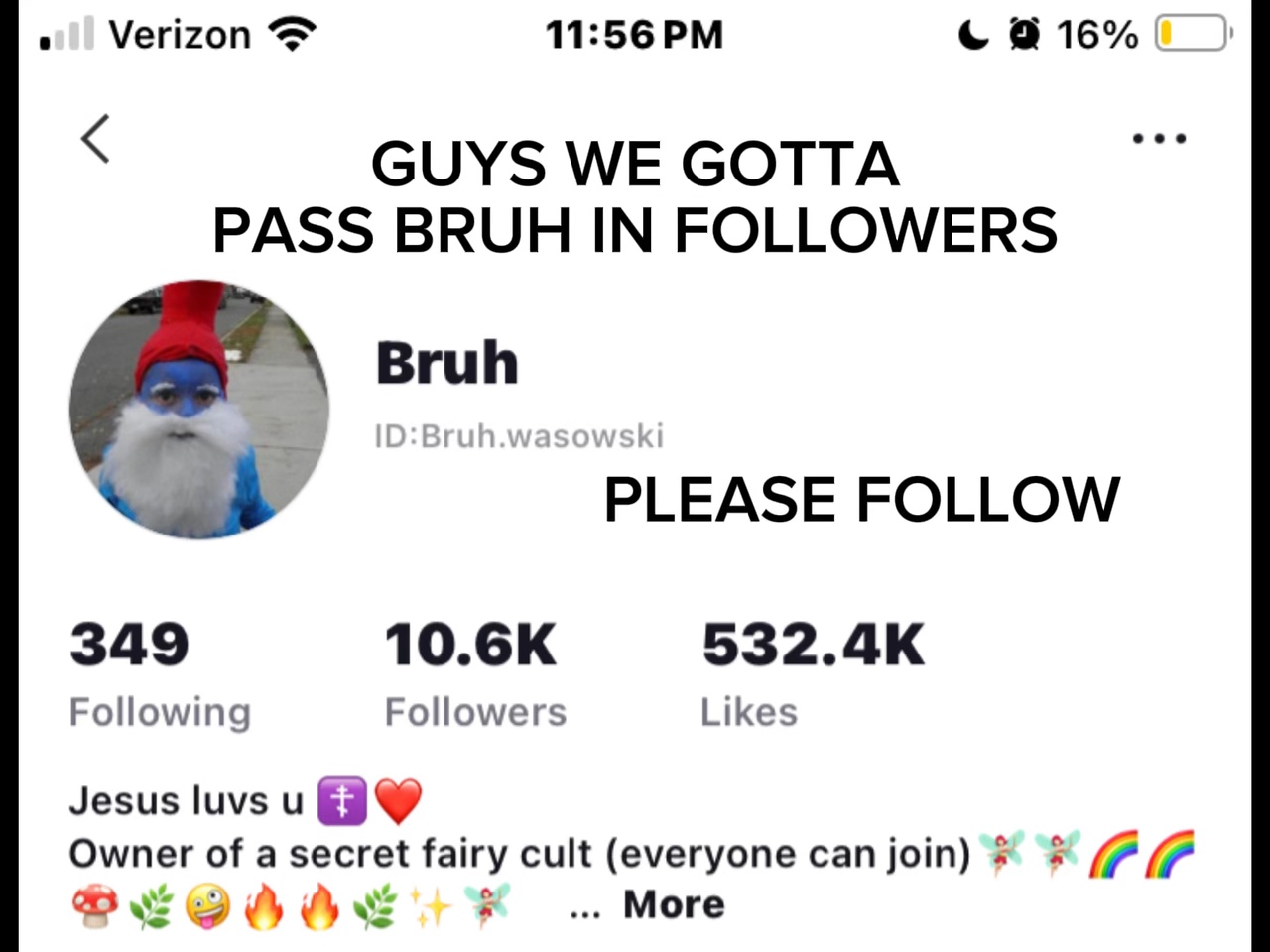Tap the Bruh display name
The height and width of the screenshot is (952, 1270).
[446, 363]
